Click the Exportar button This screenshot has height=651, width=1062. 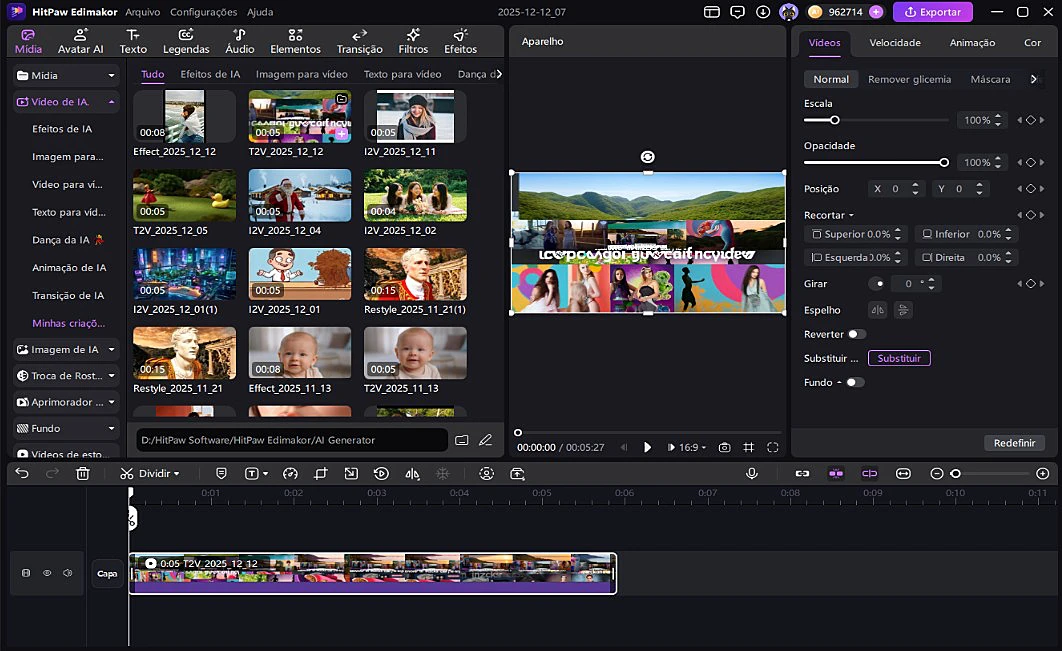[x=932, y=12]
